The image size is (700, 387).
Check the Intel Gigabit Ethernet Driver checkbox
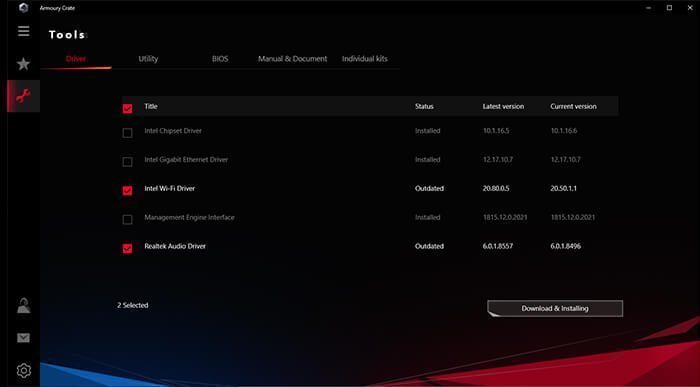click(x=127, y=162)
